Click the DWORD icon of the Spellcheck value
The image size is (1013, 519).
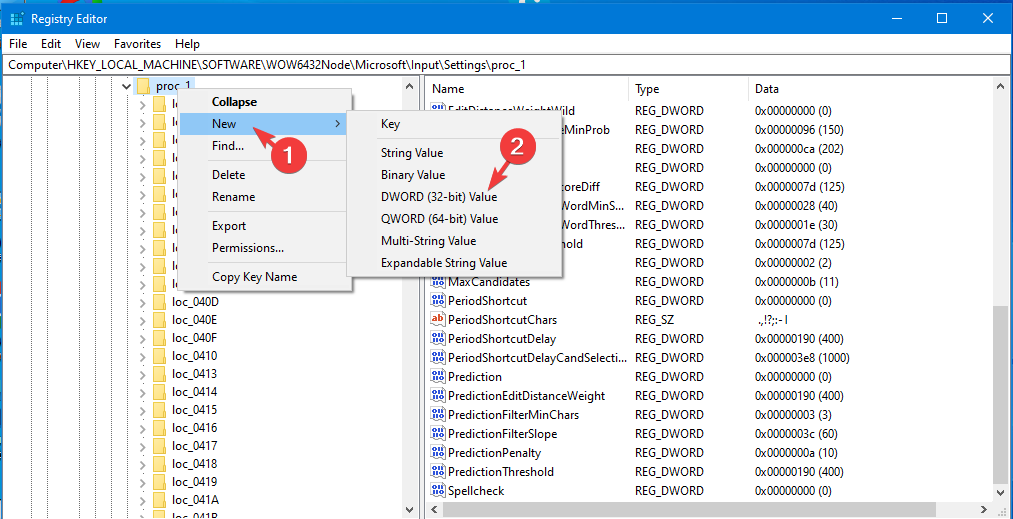[x=438, y=491]
